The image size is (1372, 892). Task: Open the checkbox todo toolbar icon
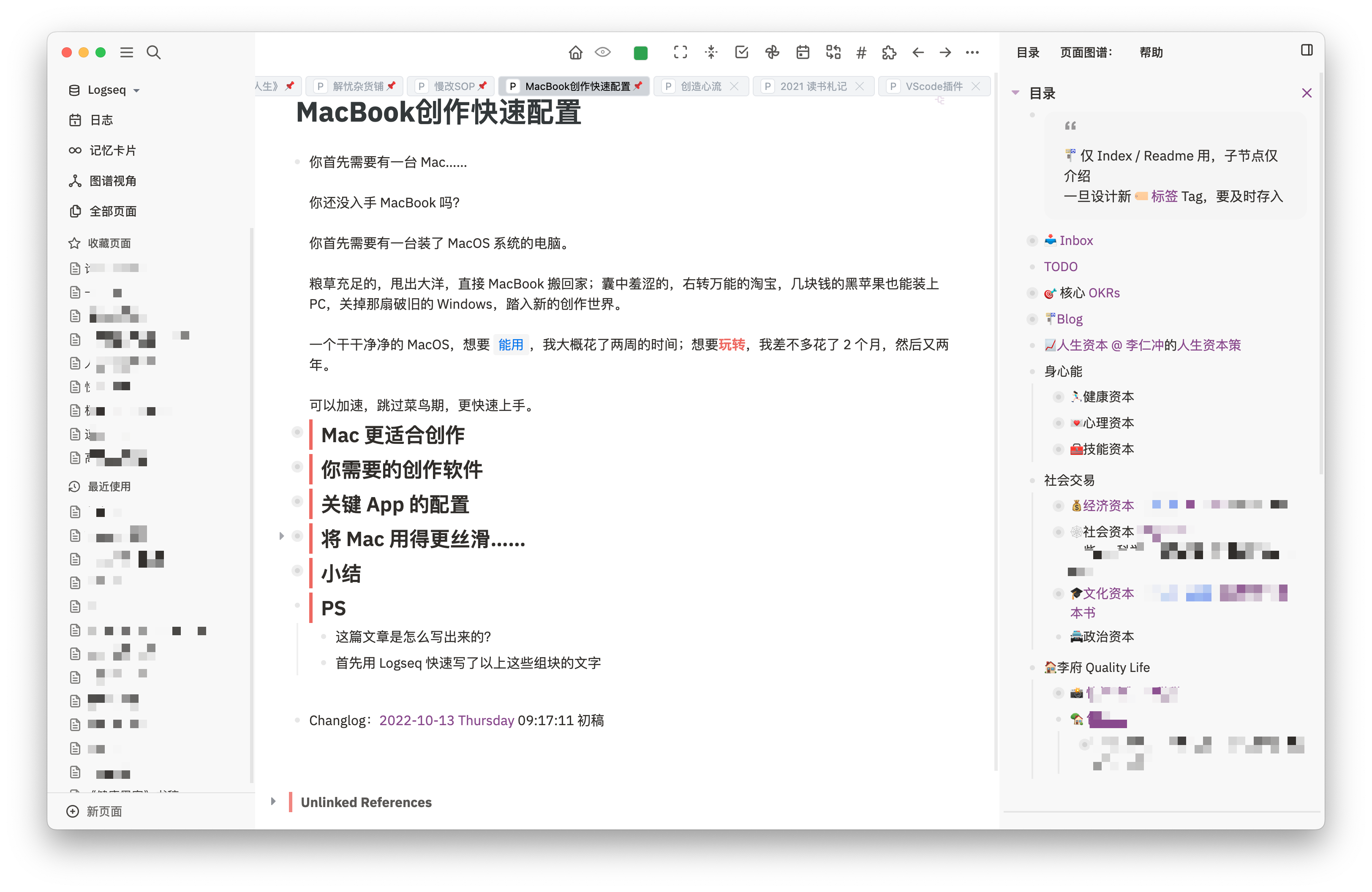pyautogui.click(x=741, y=52)
